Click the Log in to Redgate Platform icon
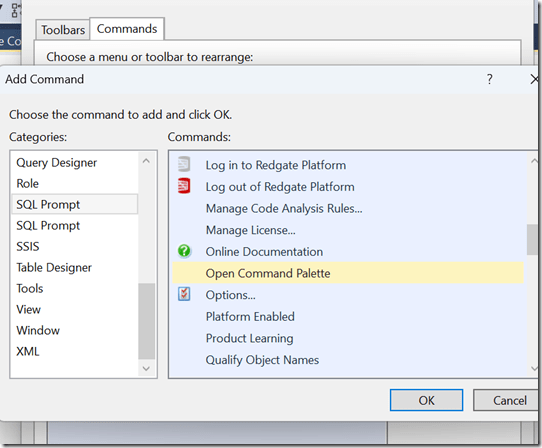This screenshot has width=542, height=448. (184, 164)
